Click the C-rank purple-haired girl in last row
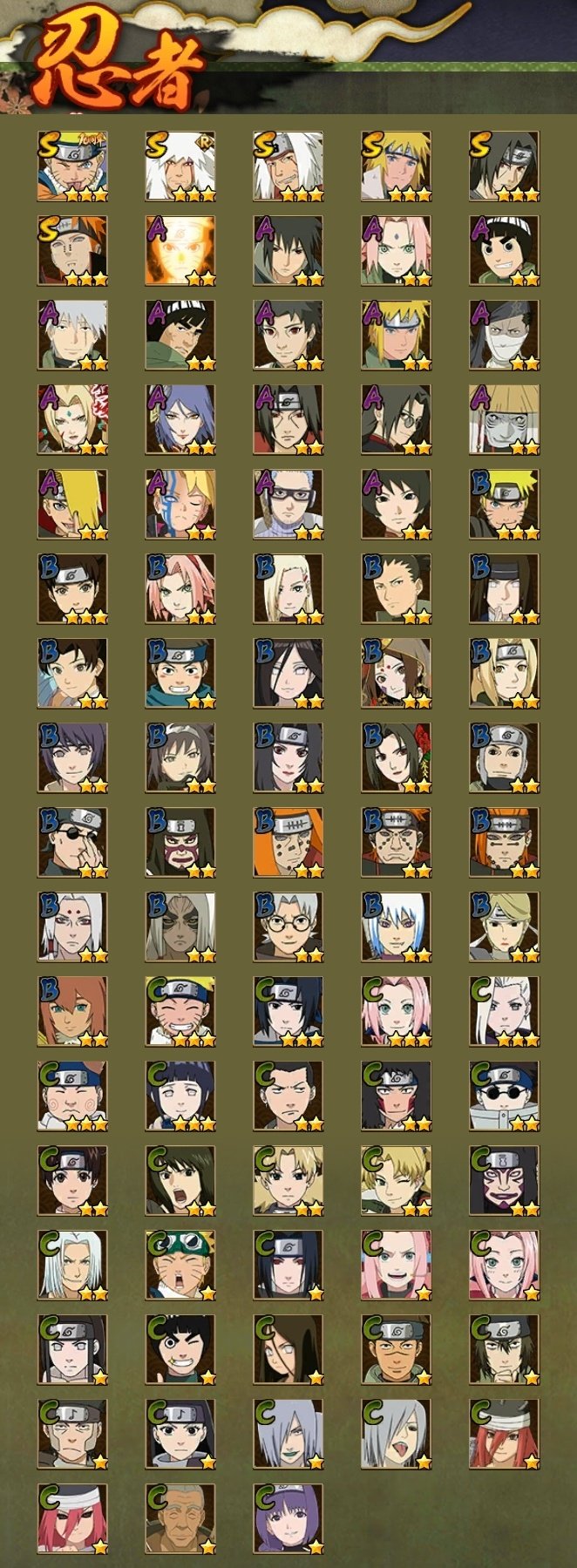Image resolution: width=577 pixels, height=1568 pixels. click(288, 1519)
